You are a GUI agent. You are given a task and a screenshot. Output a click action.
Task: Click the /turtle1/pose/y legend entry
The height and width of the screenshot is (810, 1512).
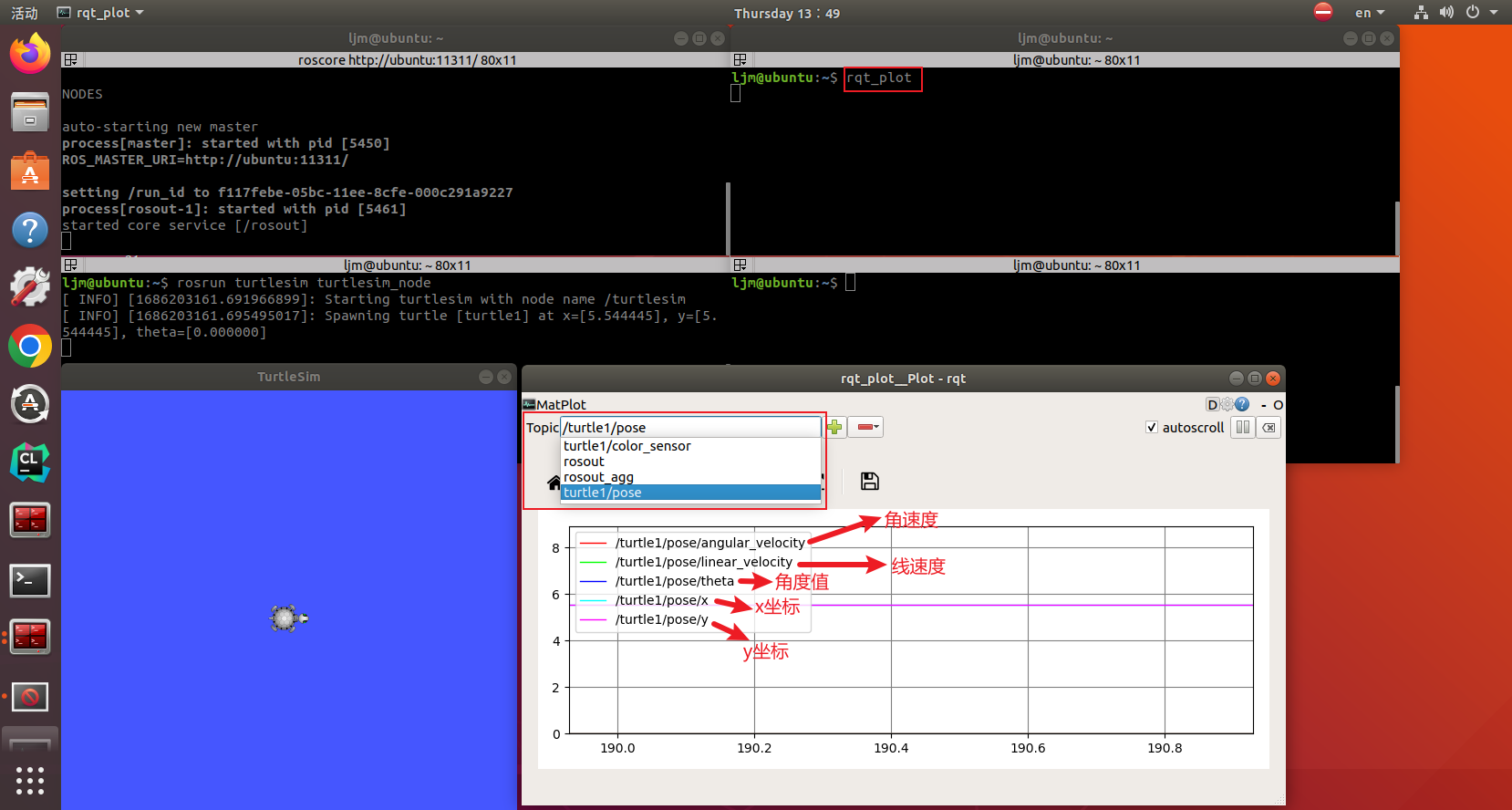[644, 619]
